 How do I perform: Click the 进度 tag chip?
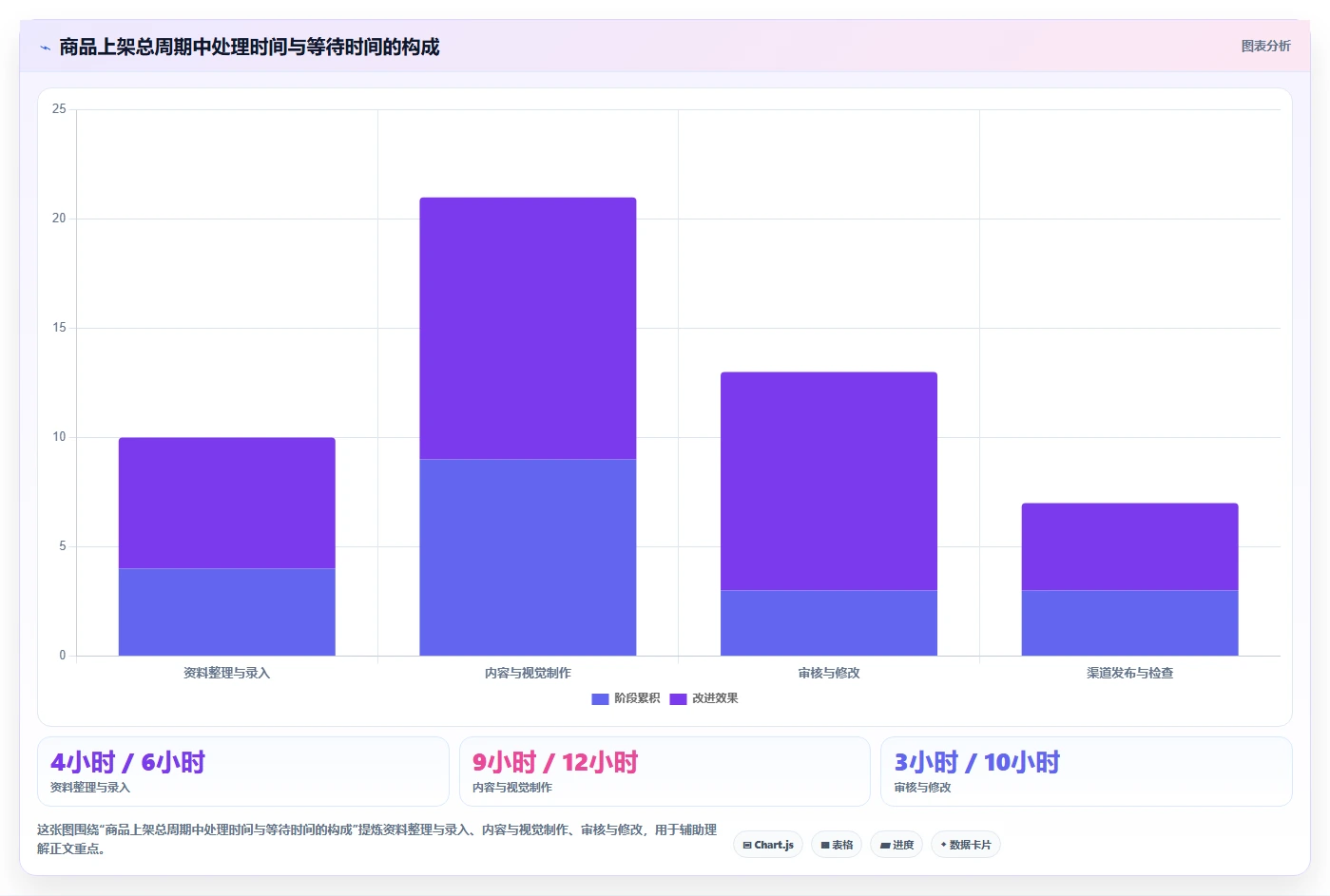point(896,845)
